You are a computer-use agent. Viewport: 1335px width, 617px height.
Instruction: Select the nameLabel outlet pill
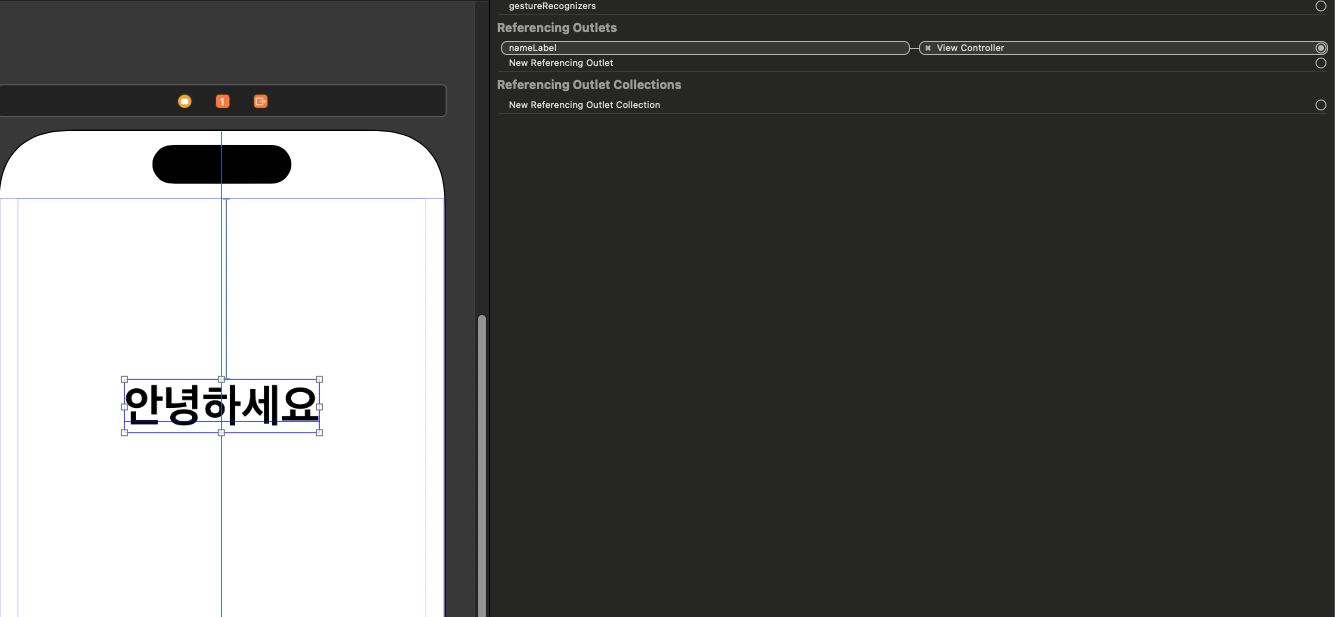coord(705,48)
